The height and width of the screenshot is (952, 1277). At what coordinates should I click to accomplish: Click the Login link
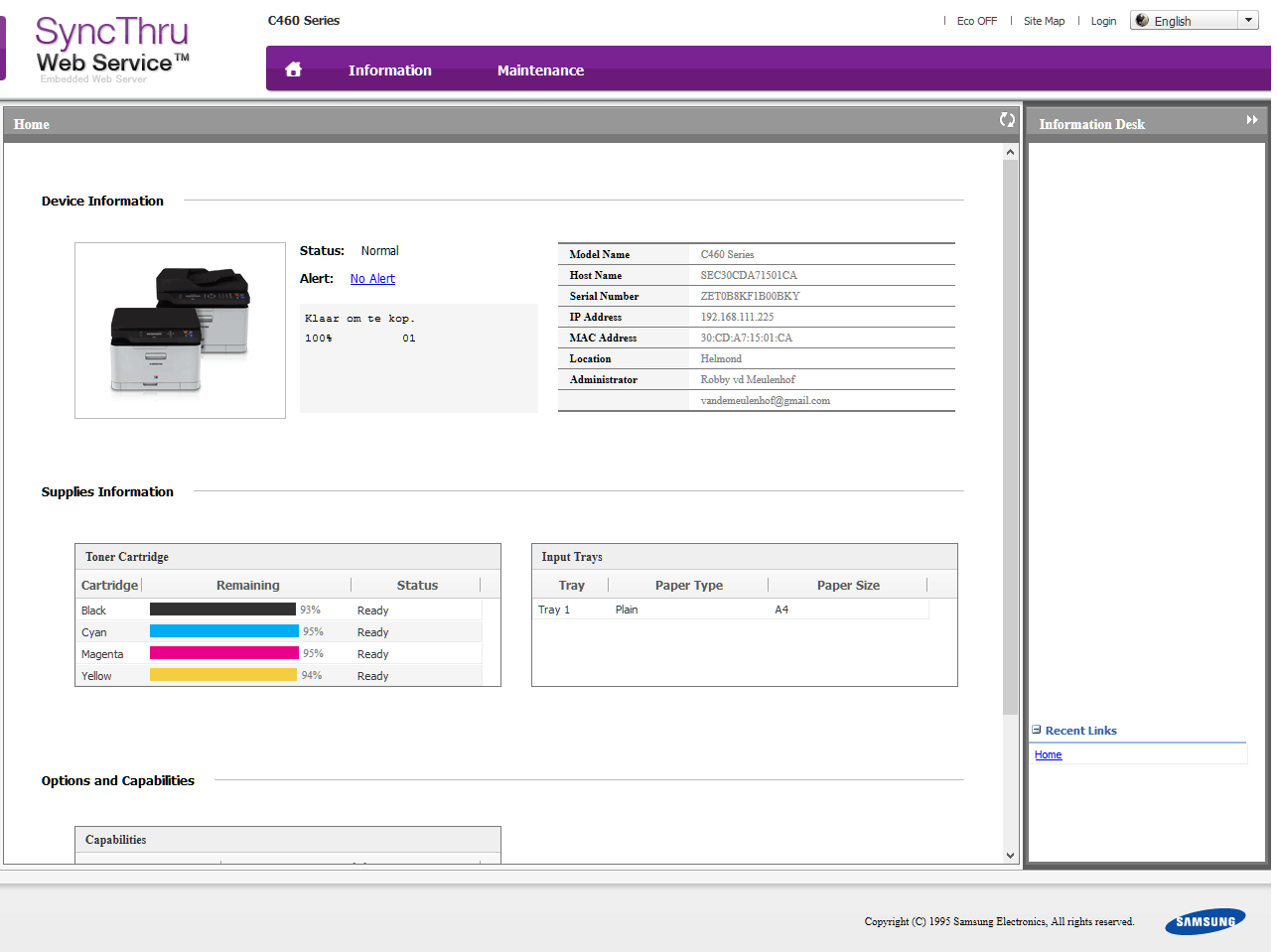1103,21
